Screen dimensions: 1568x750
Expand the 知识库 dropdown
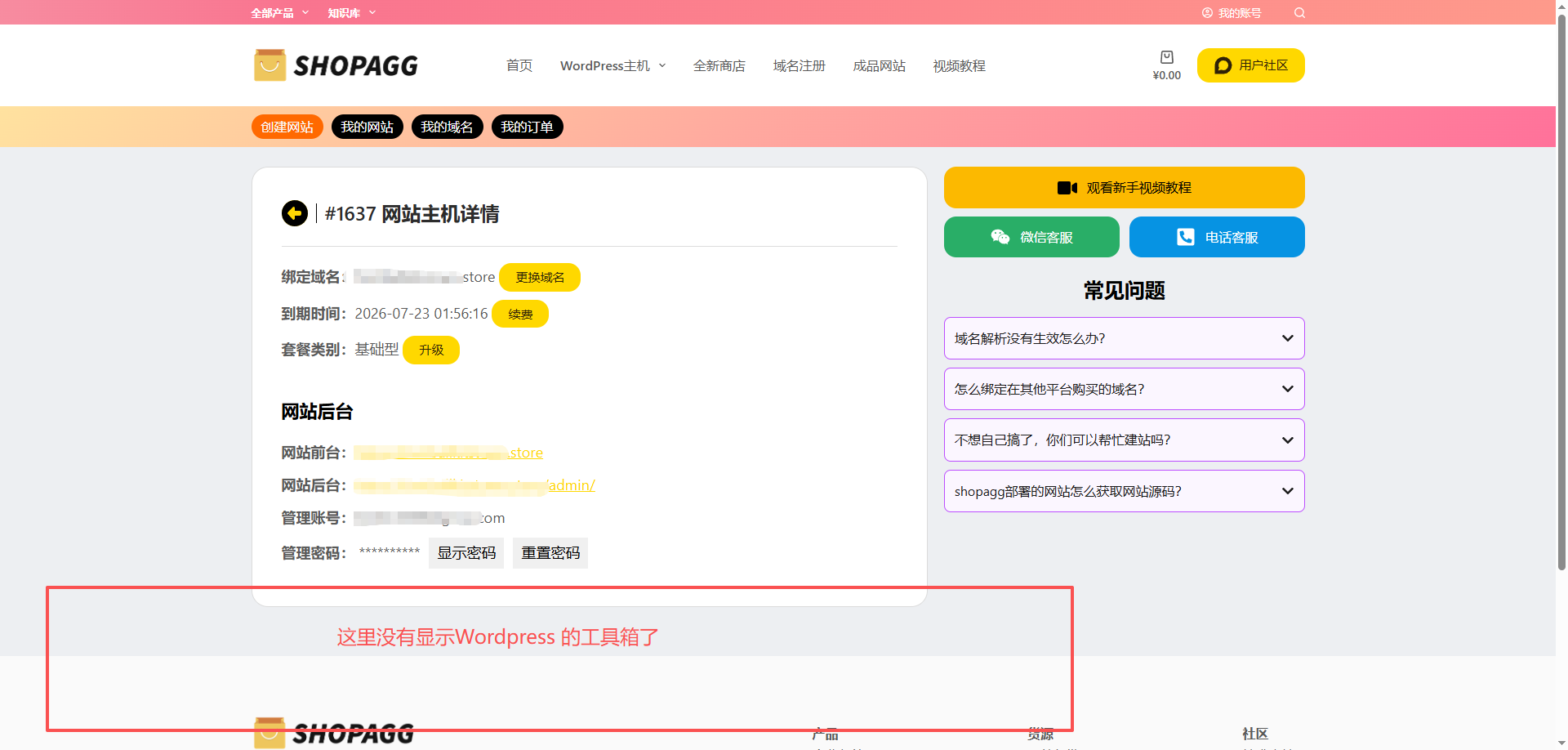click(x=352, y=13)
